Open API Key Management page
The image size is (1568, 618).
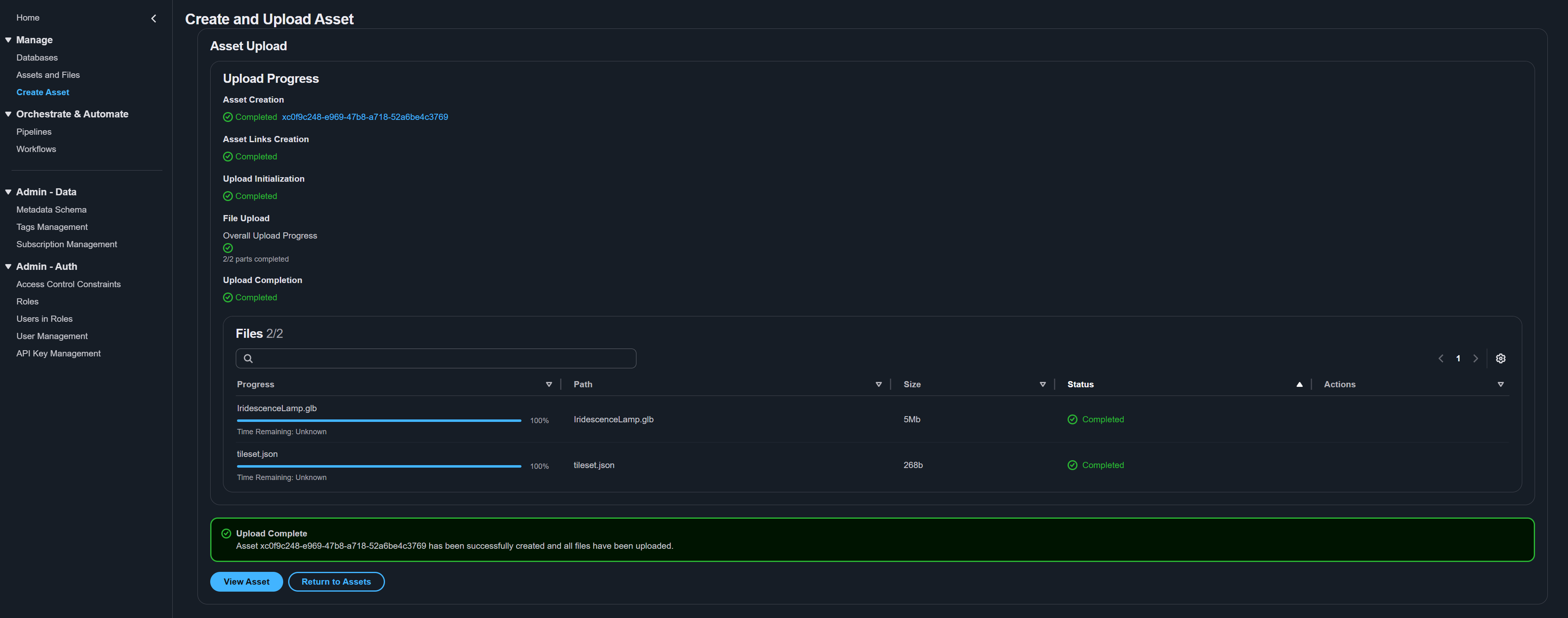coord(59,353)
